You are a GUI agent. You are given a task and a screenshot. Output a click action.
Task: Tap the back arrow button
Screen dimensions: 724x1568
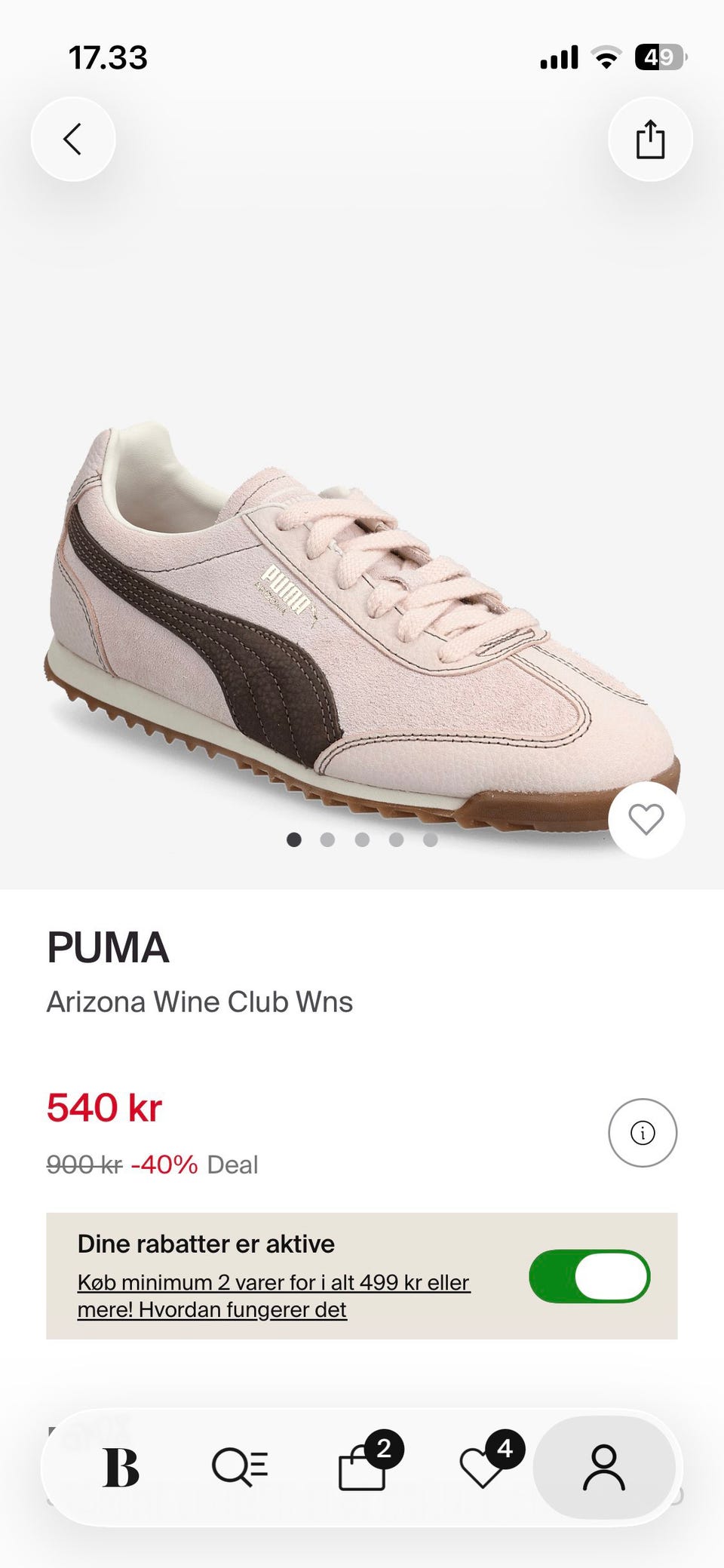point(73,140)
